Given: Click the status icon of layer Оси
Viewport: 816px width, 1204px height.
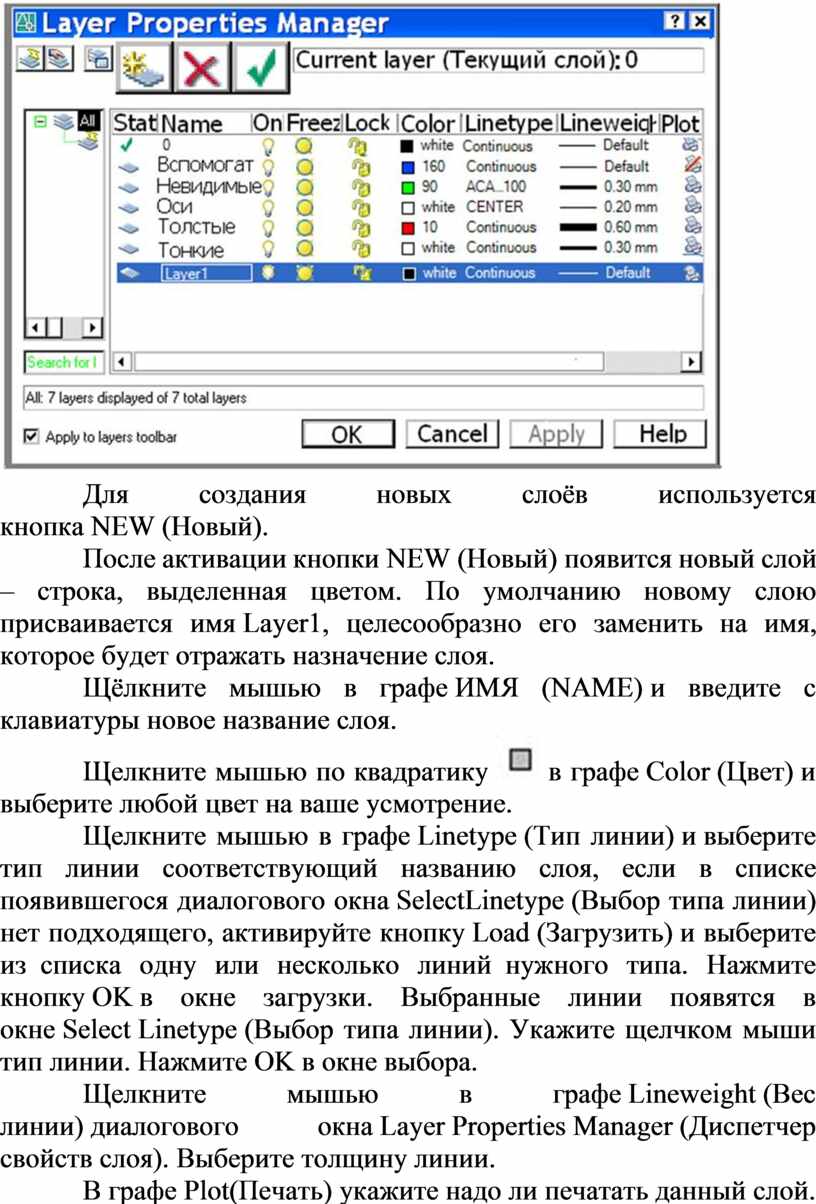Looking at the screenshot, I should tap(128, 207).
